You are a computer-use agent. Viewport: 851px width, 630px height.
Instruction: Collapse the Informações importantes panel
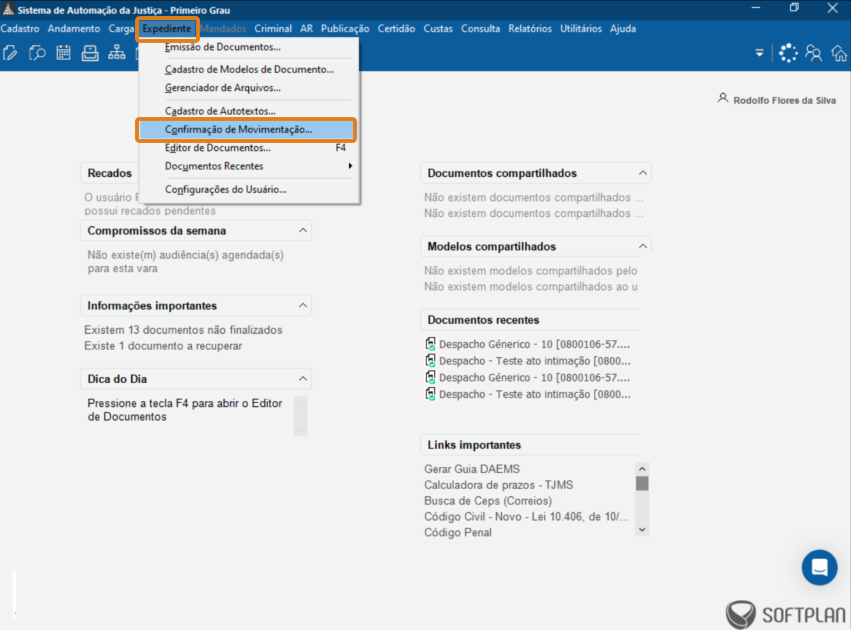(303, 306)
